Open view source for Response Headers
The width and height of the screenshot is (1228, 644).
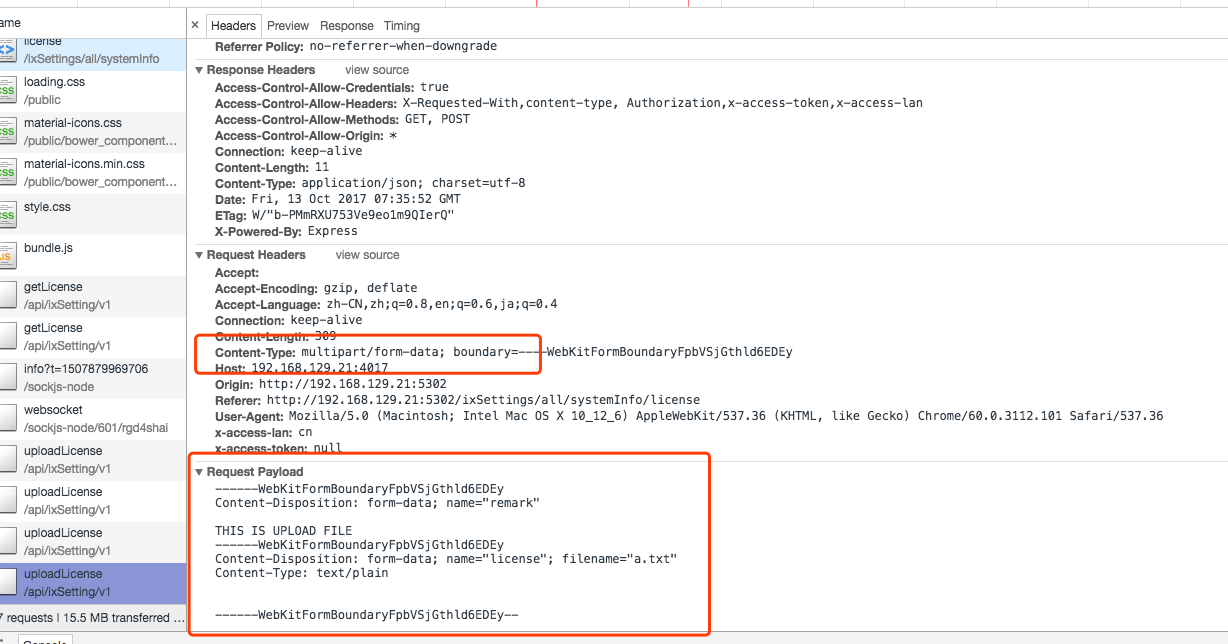click(x=376, y=69)
